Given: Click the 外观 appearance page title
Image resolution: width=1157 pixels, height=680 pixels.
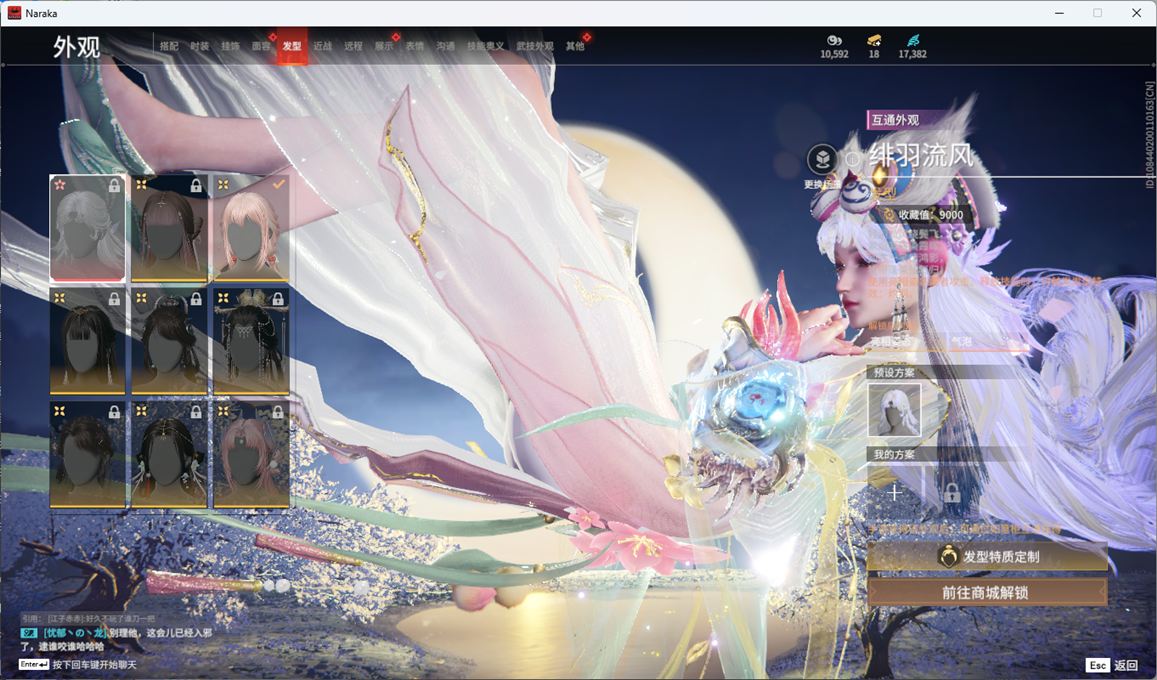Looking at the screenshot, I should coord(76,47).
